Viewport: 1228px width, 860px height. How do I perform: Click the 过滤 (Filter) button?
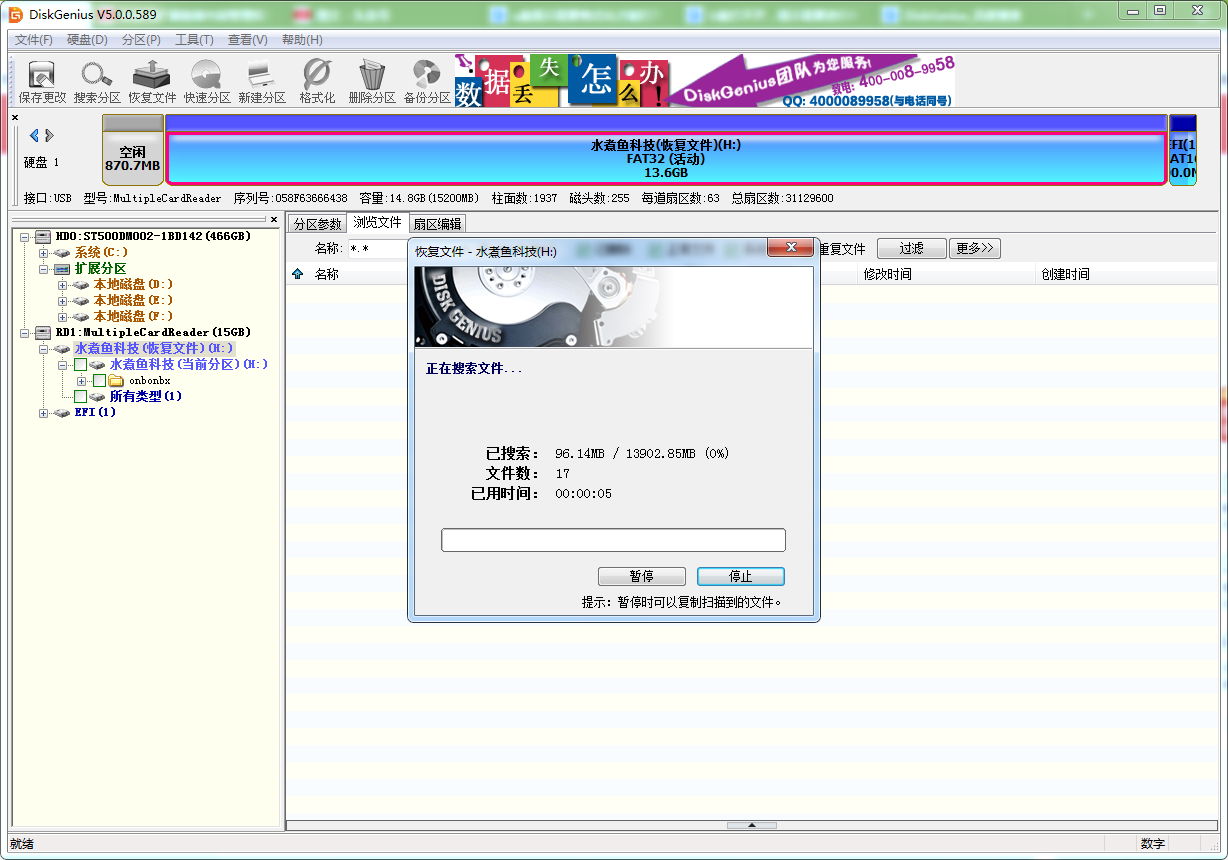pyautogui.click(x=911, y=249)
